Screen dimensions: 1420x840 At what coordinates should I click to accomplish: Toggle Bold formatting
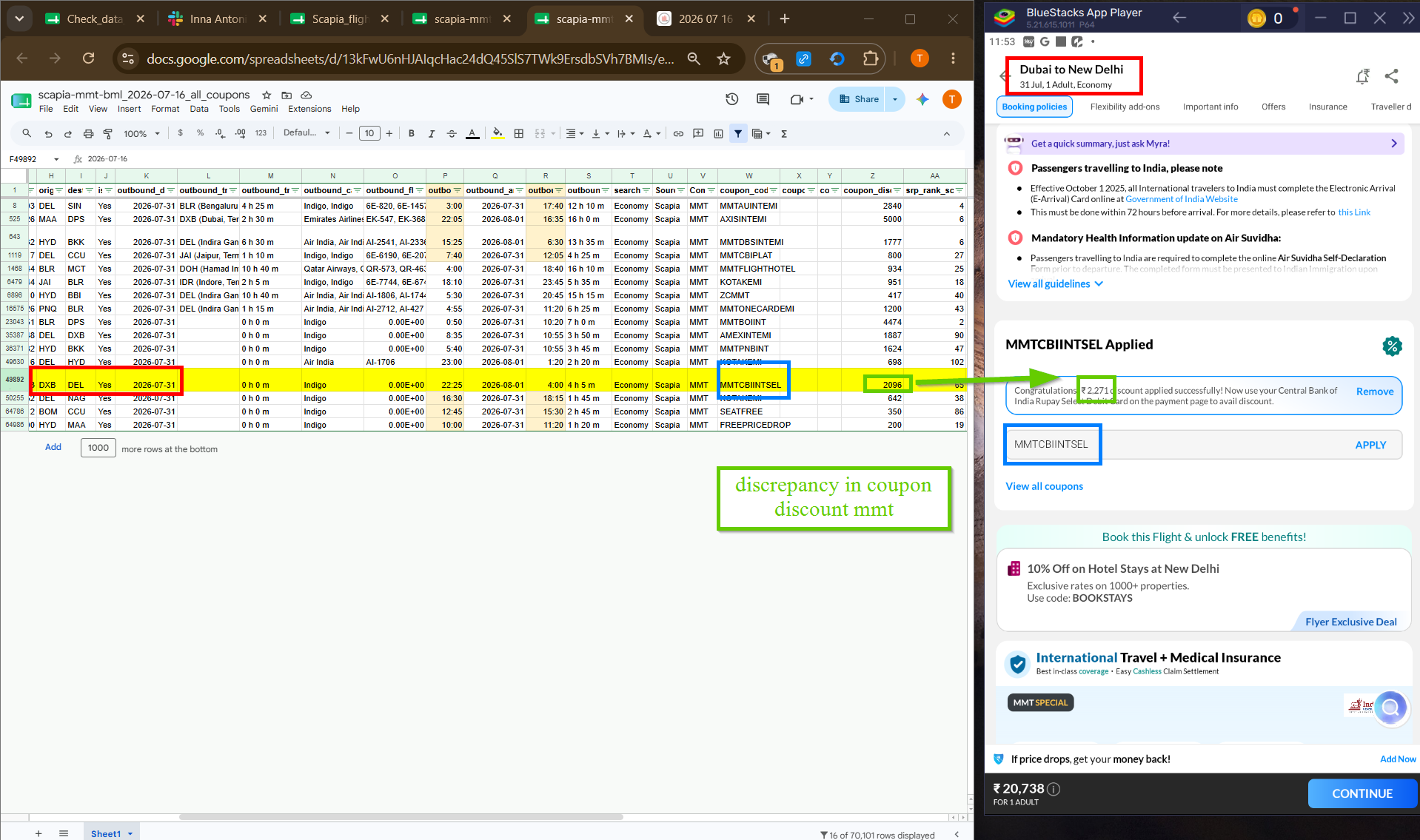pos(412,133)
